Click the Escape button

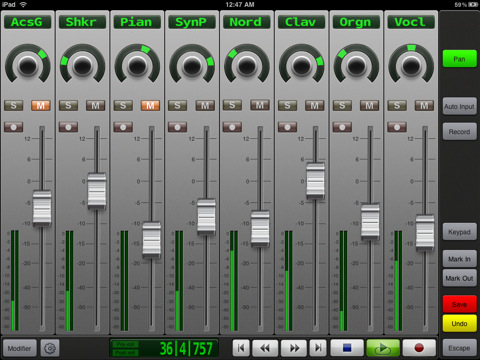[x=459, y=348]
